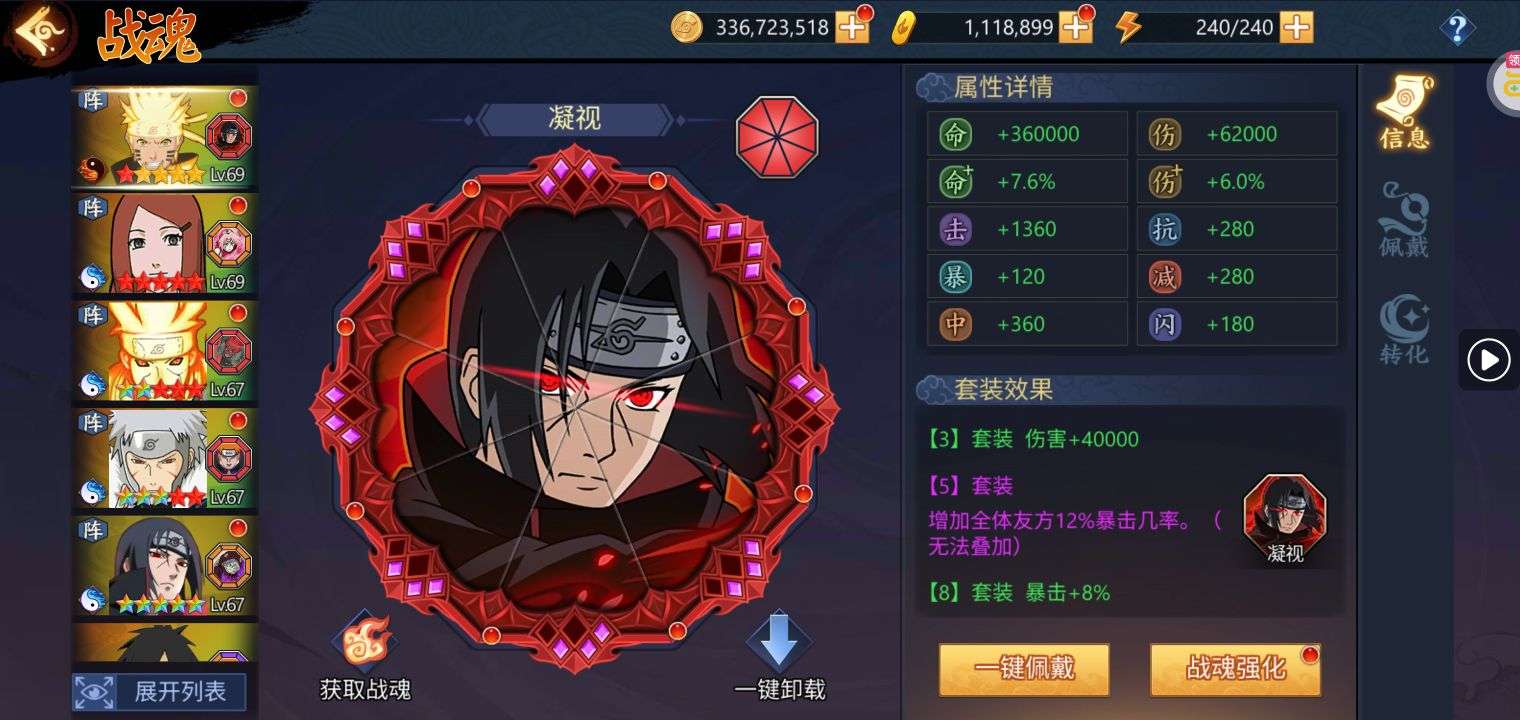Open the help question mark icon
1520x720 pixels.
pos(1457,27)
